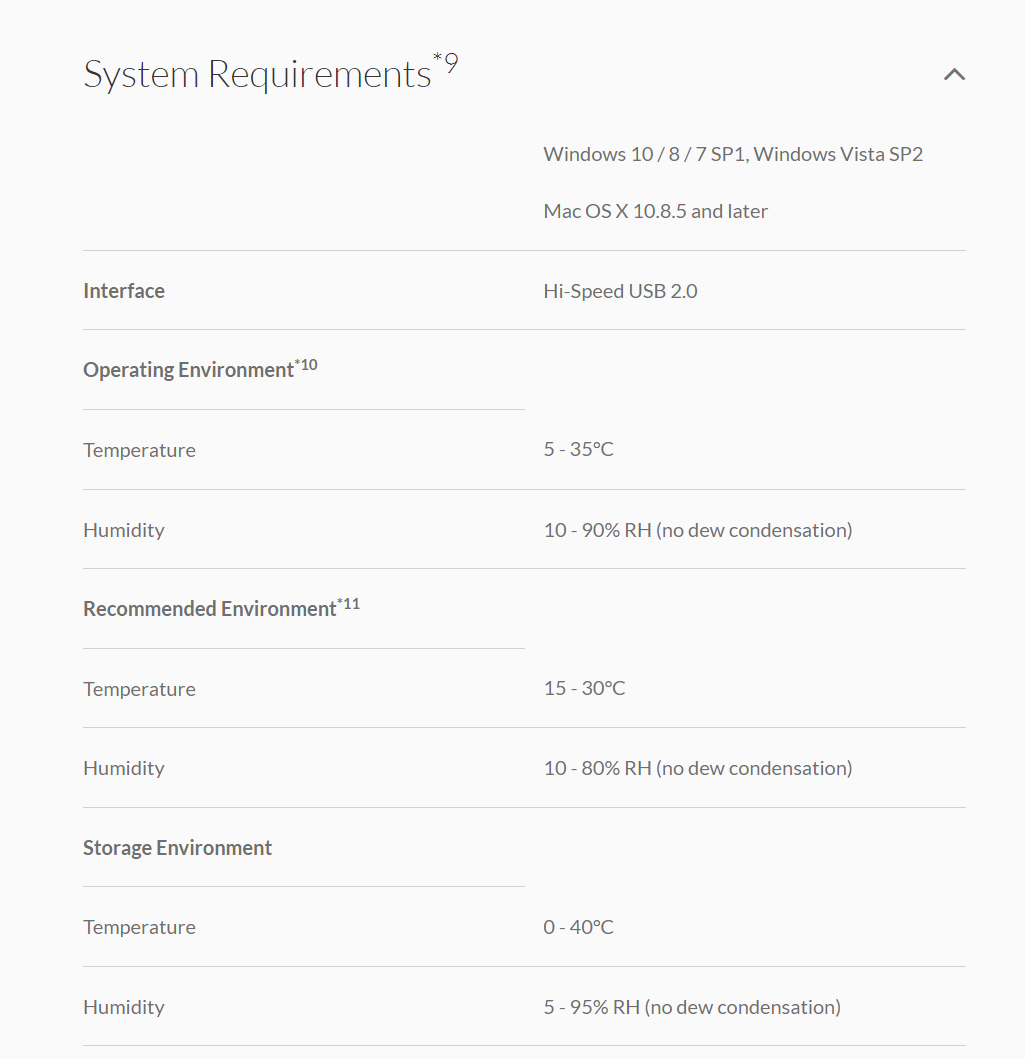Click the 15 - 30°C temperature value
This screenshot has height=1059, width=1025.
(584, 688)
